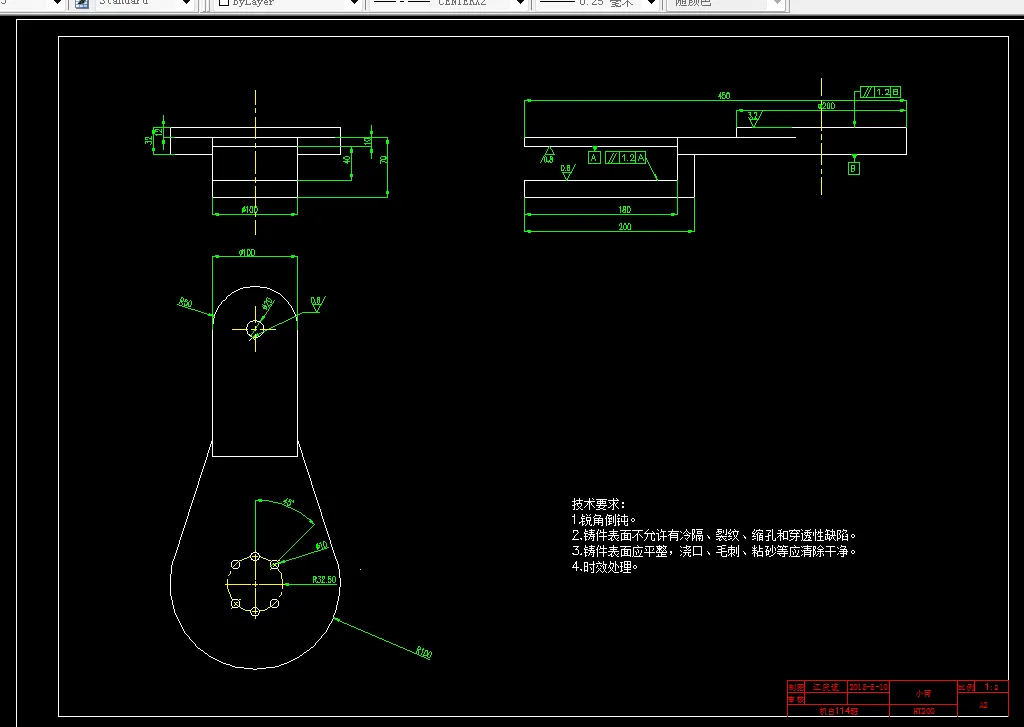Select the 3.2 surface roughness symbol

pos(754,118)
